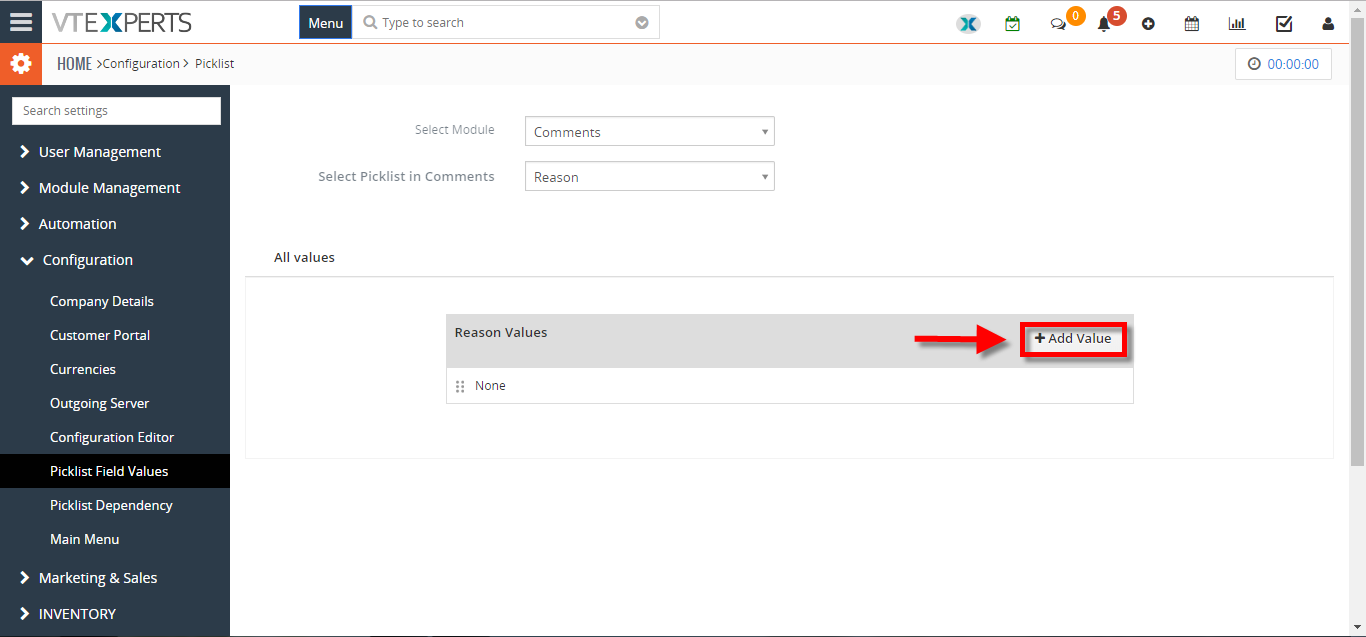Open the hamburger navigation menu
The height and width of the screenshot is (637, 1366).
21,22
